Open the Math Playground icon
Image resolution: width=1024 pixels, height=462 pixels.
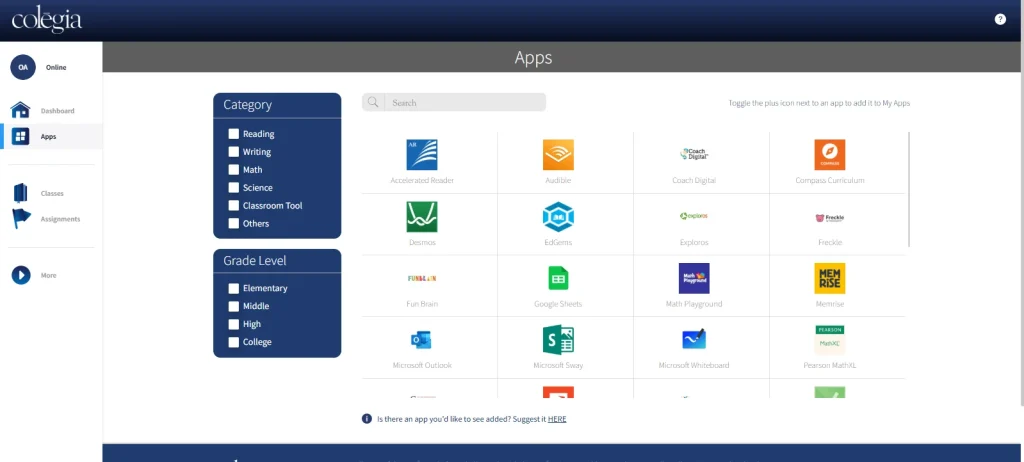click(694, 278)
